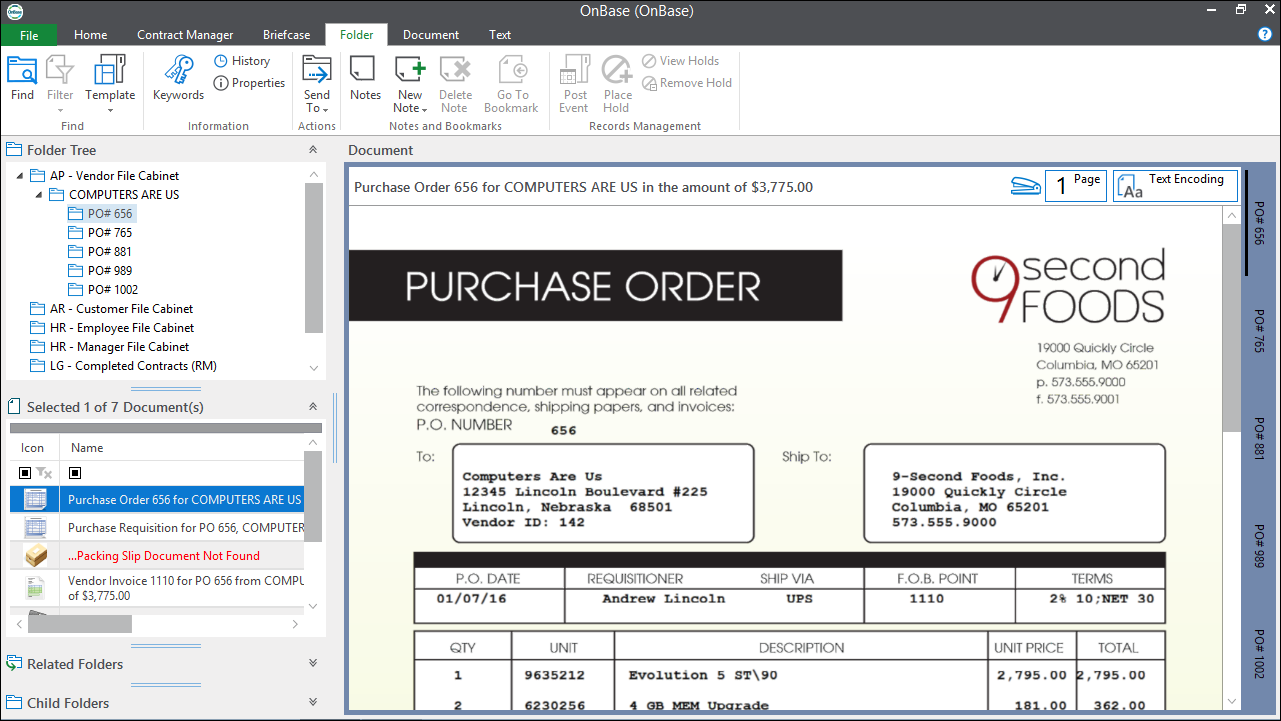Click the Vendor Invoice 1110 document icon

(x=36, y=587)
